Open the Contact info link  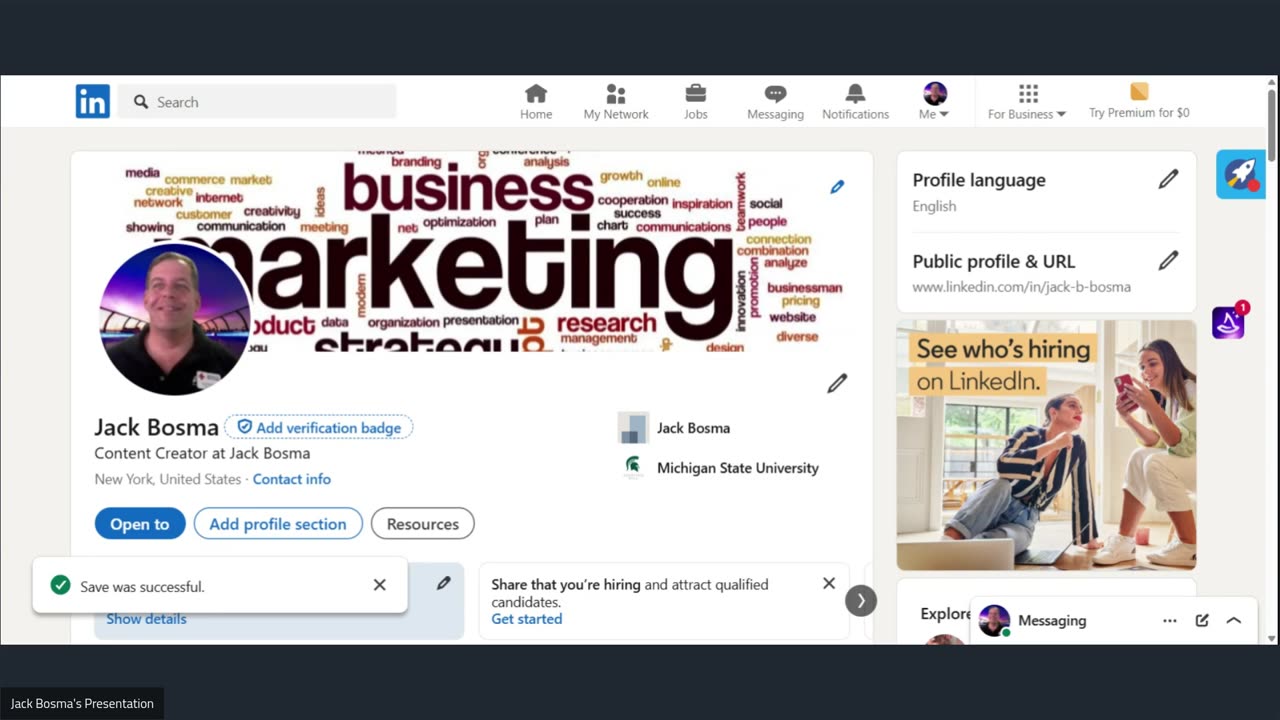tap(291, 479)
